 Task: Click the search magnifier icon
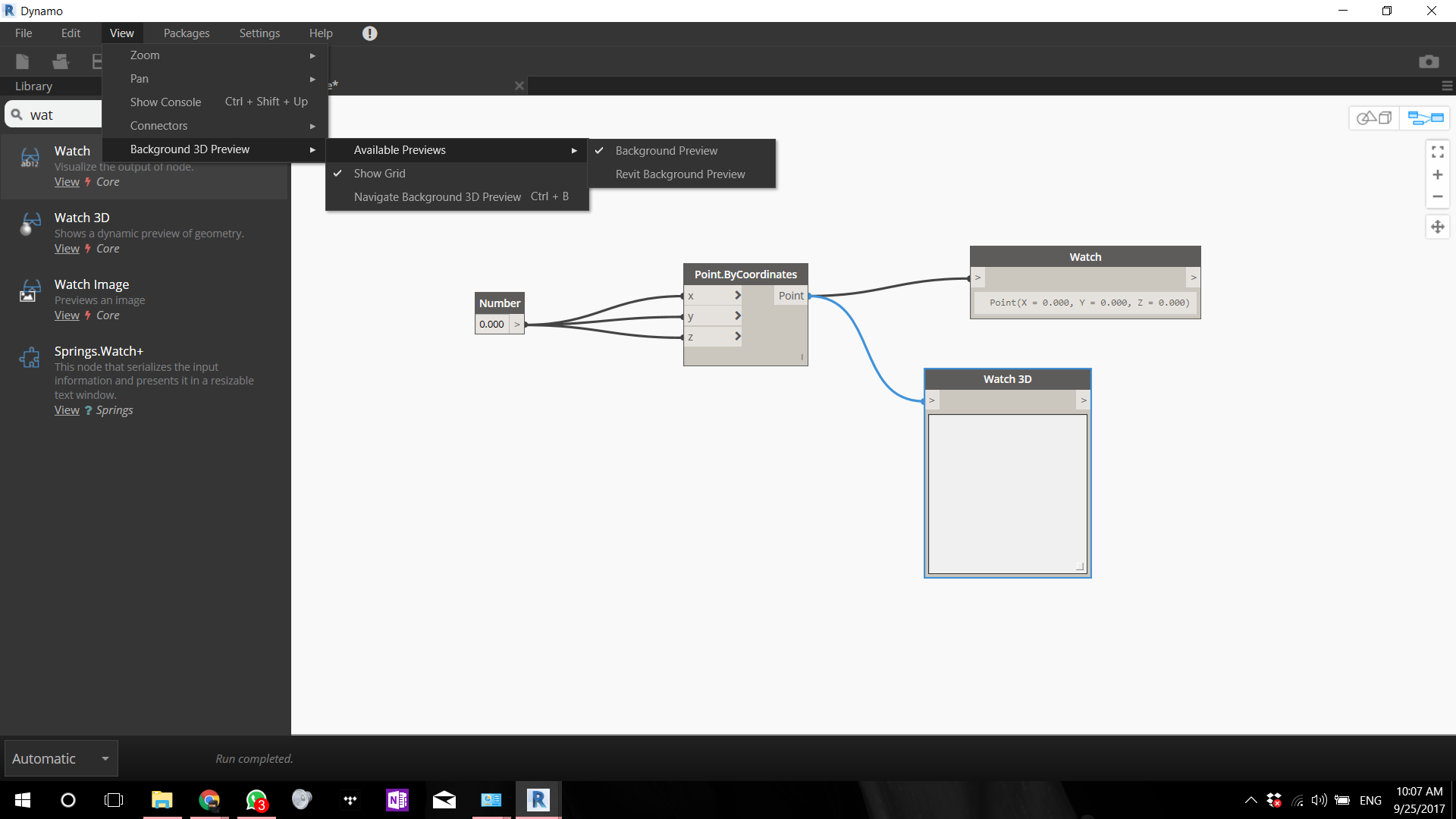17,115
